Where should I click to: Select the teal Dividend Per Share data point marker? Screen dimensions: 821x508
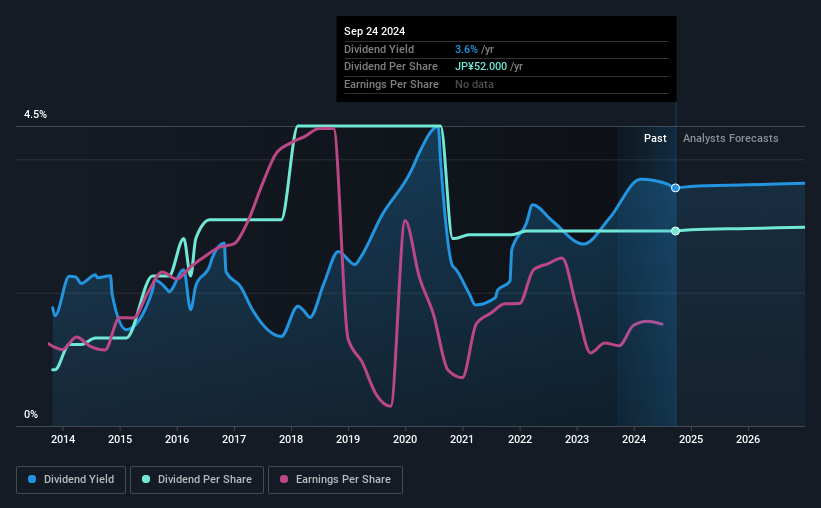675,231
